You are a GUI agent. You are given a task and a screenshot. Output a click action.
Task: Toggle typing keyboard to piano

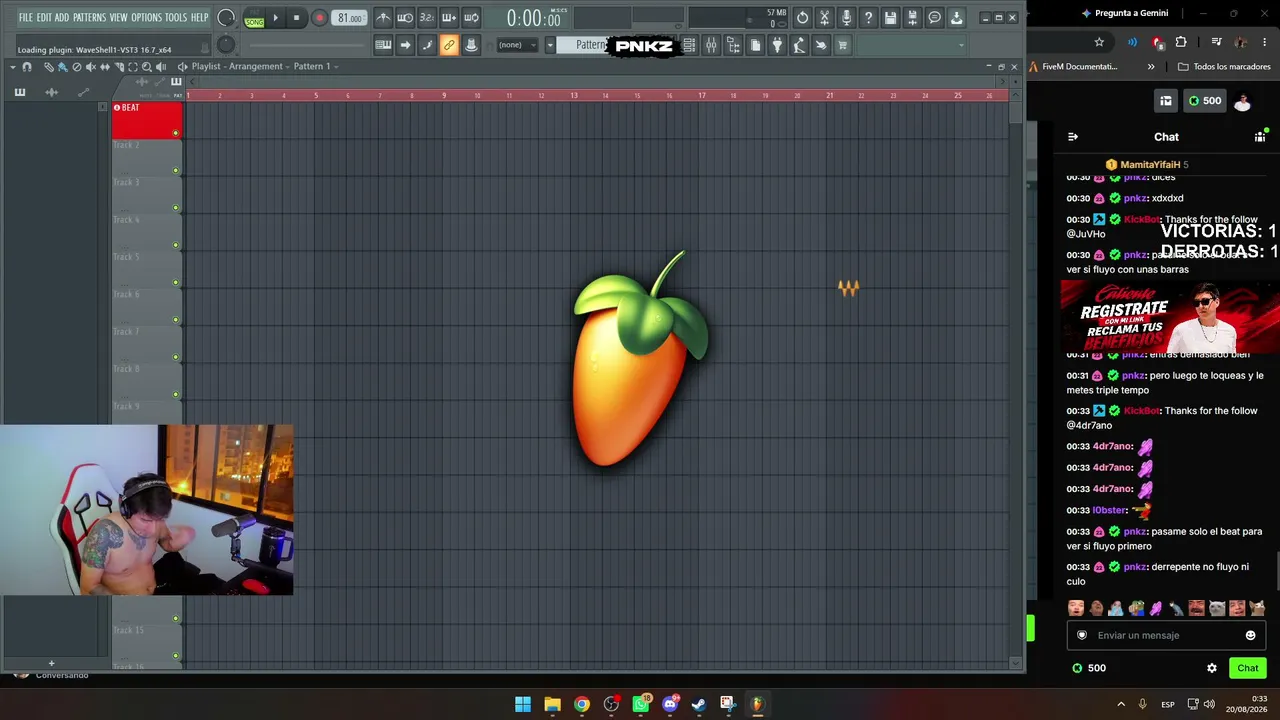click(383, 45)
